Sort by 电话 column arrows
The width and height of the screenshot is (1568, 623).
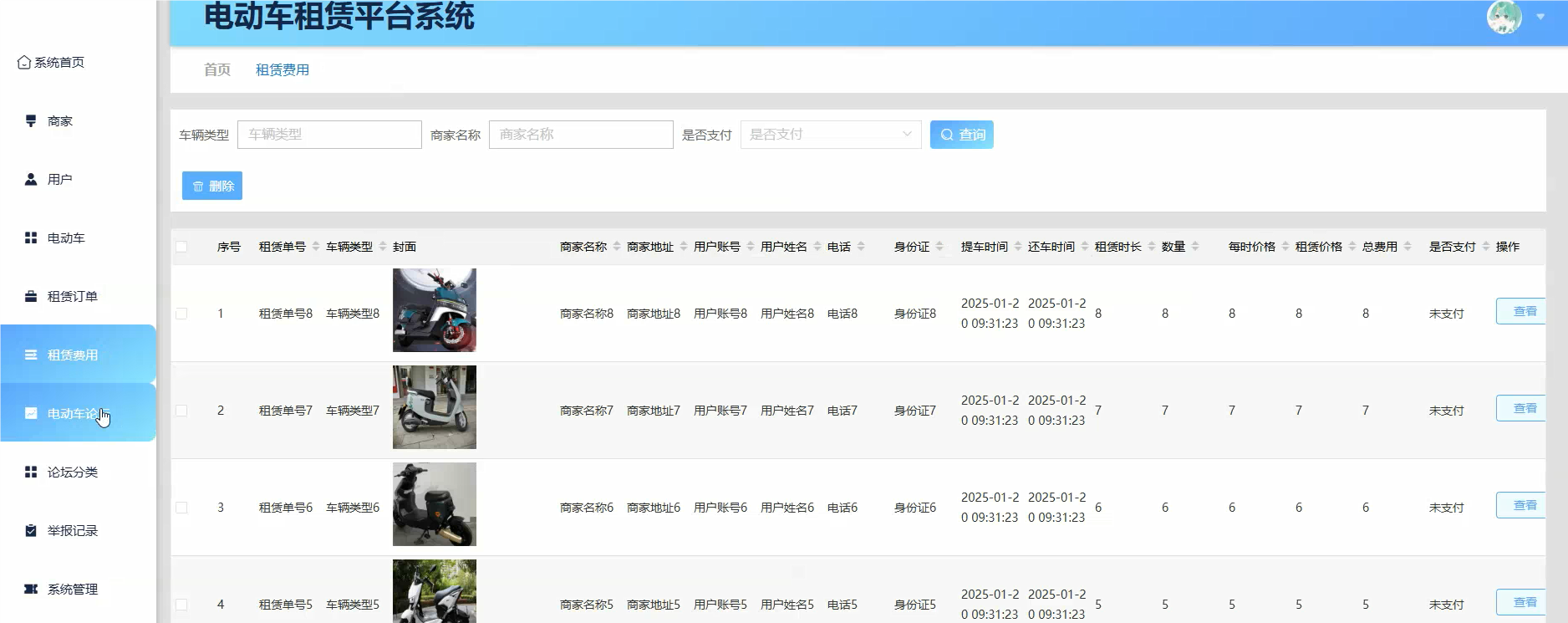[x=861, y=247]
